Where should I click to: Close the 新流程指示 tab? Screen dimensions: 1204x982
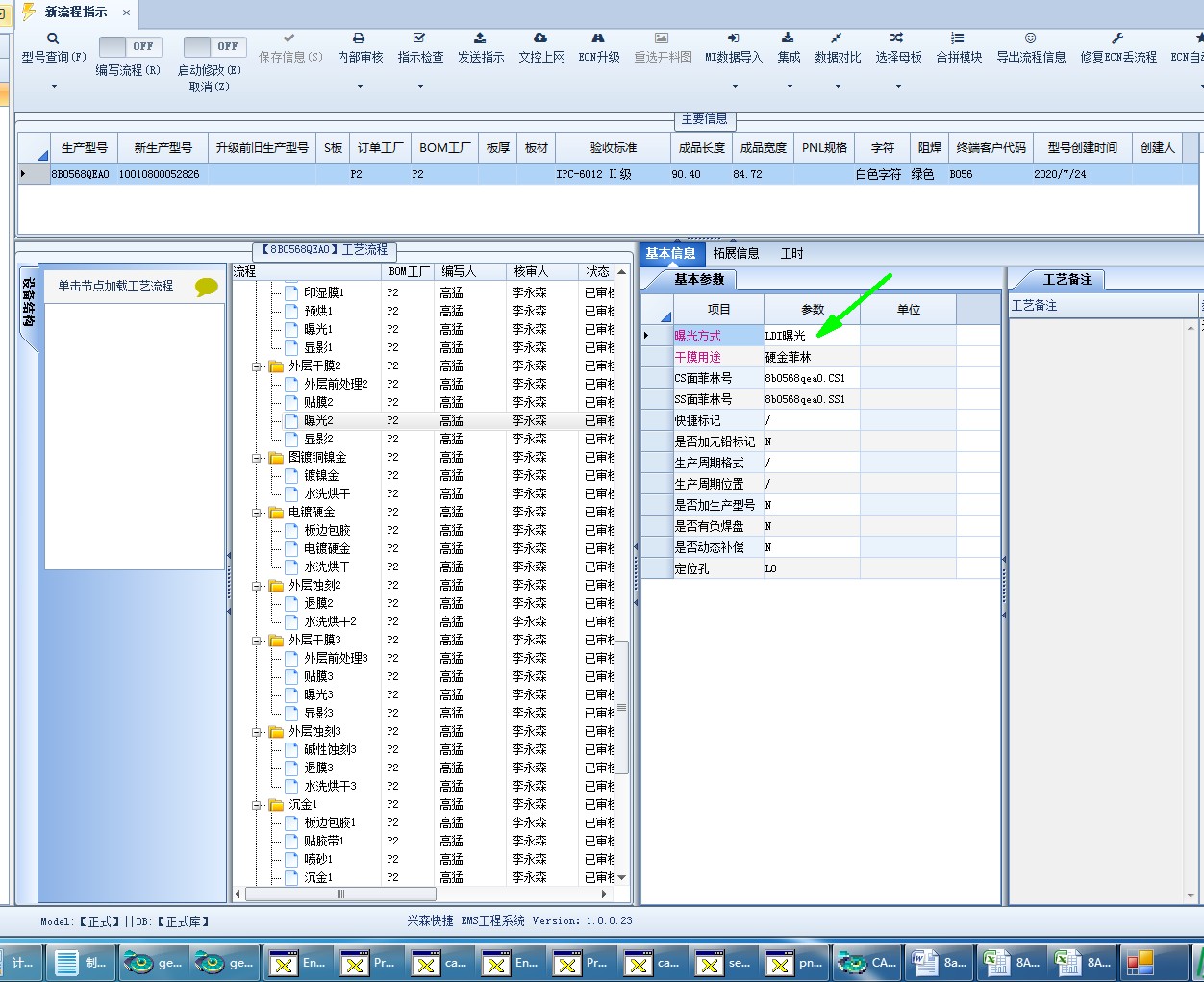tap(126, 13)
